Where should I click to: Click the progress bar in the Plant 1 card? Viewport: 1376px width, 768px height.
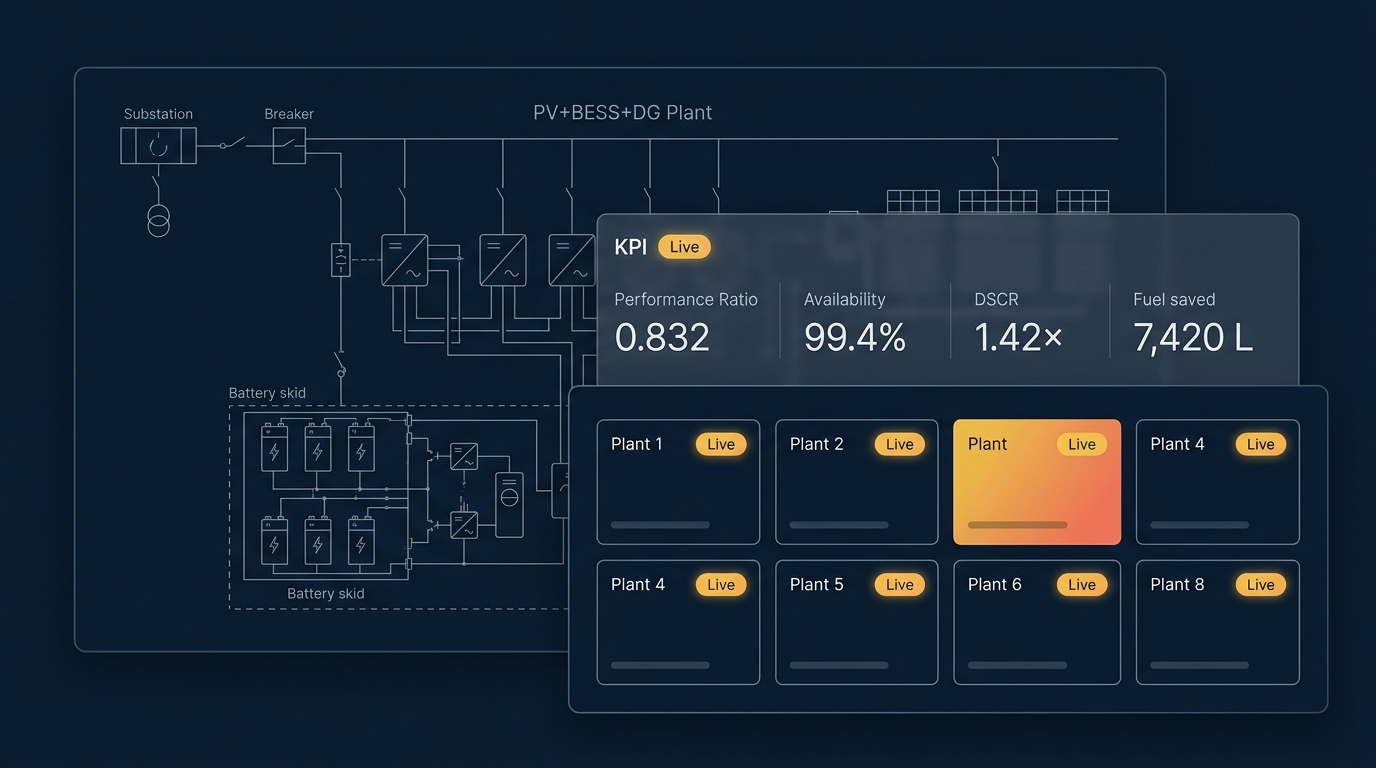[660, 525]
